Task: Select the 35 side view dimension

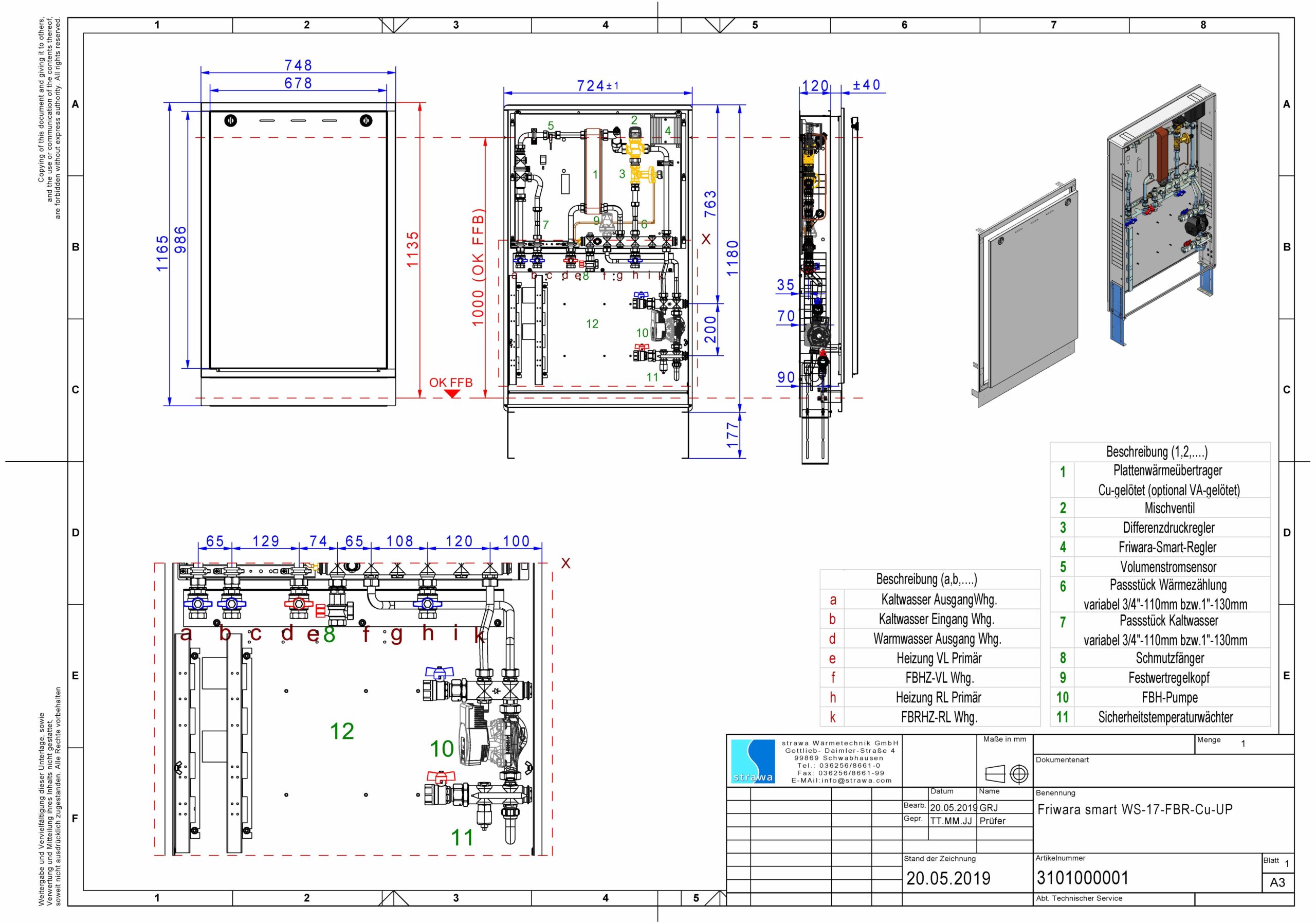Action: pyautogui.click(x=786, y=285)
